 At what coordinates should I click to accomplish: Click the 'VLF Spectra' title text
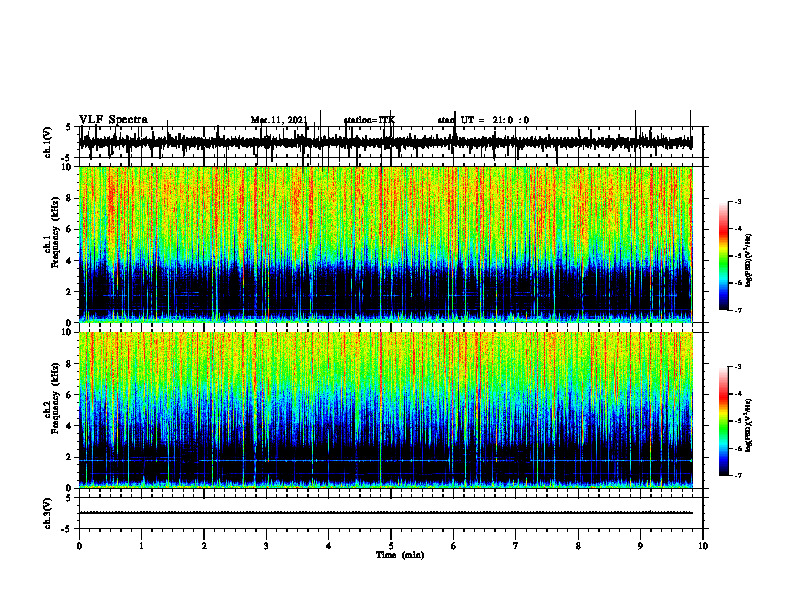click(113, 120)
